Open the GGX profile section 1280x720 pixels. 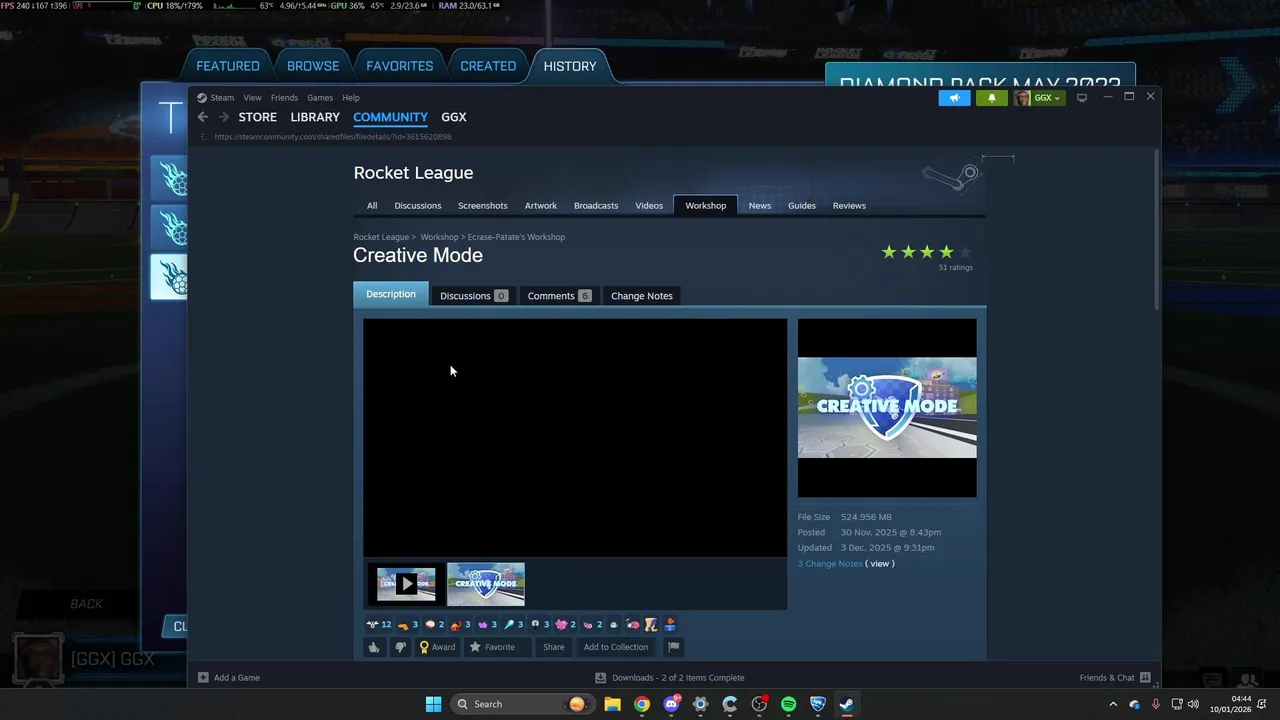454,117
